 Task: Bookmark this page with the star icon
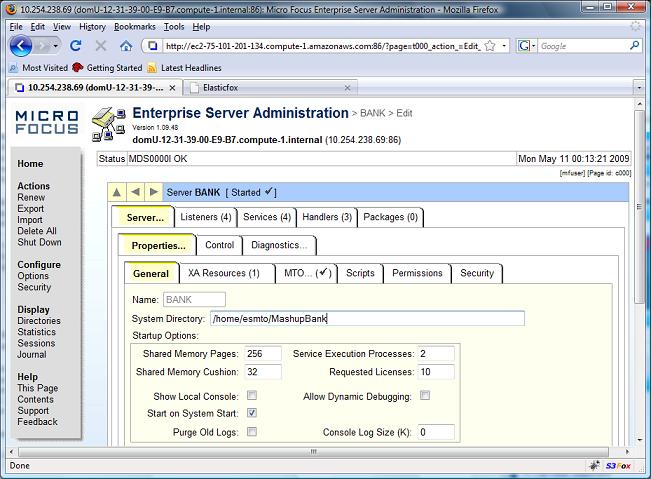[x=490, y=46]
